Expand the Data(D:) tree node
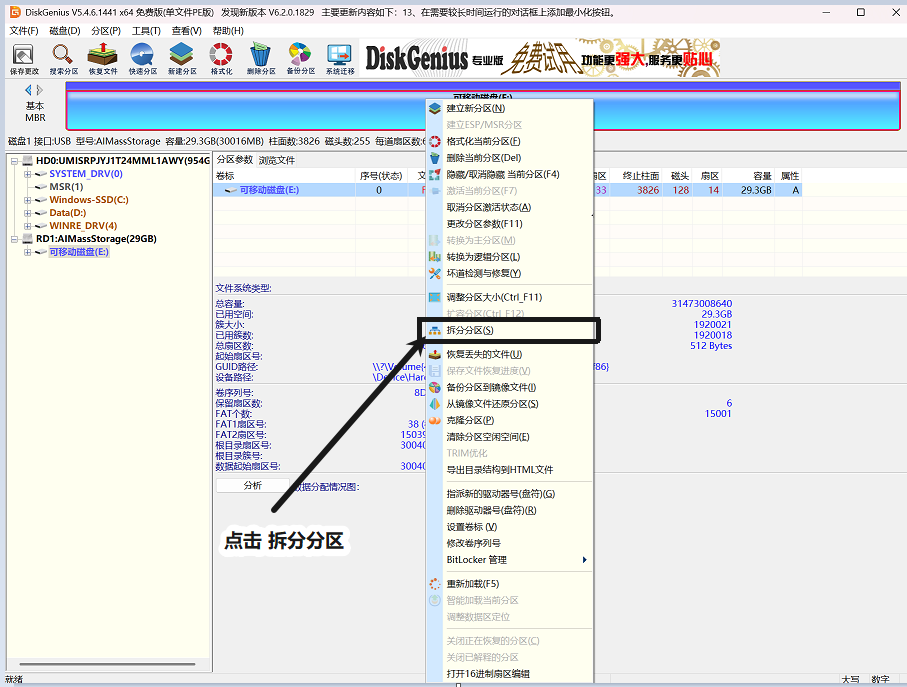907x687 pixels. pyautogui.click(x=27, y=213)
